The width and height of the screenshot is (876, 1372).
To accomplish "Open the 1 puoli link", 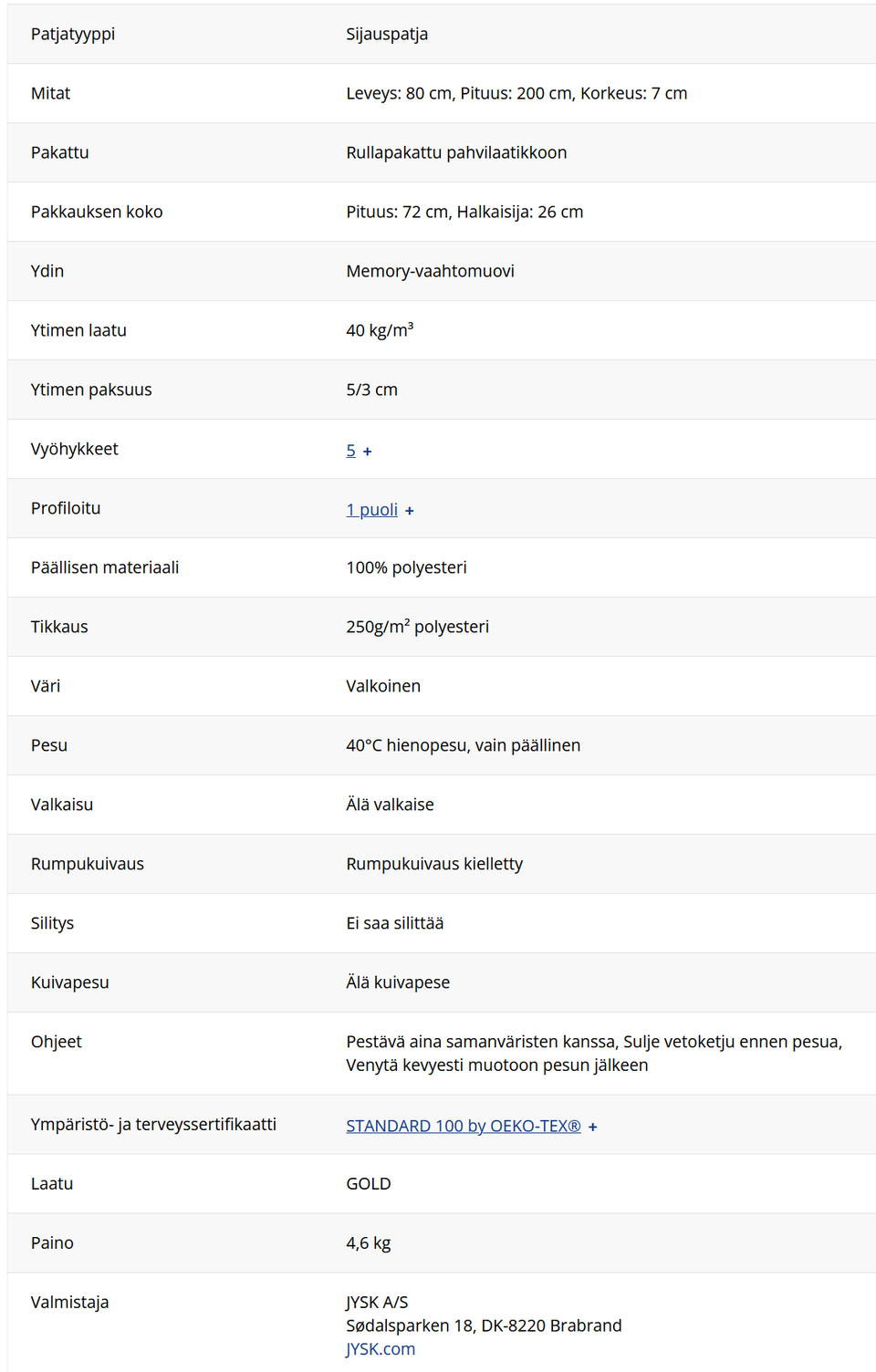I will point(371,510).
